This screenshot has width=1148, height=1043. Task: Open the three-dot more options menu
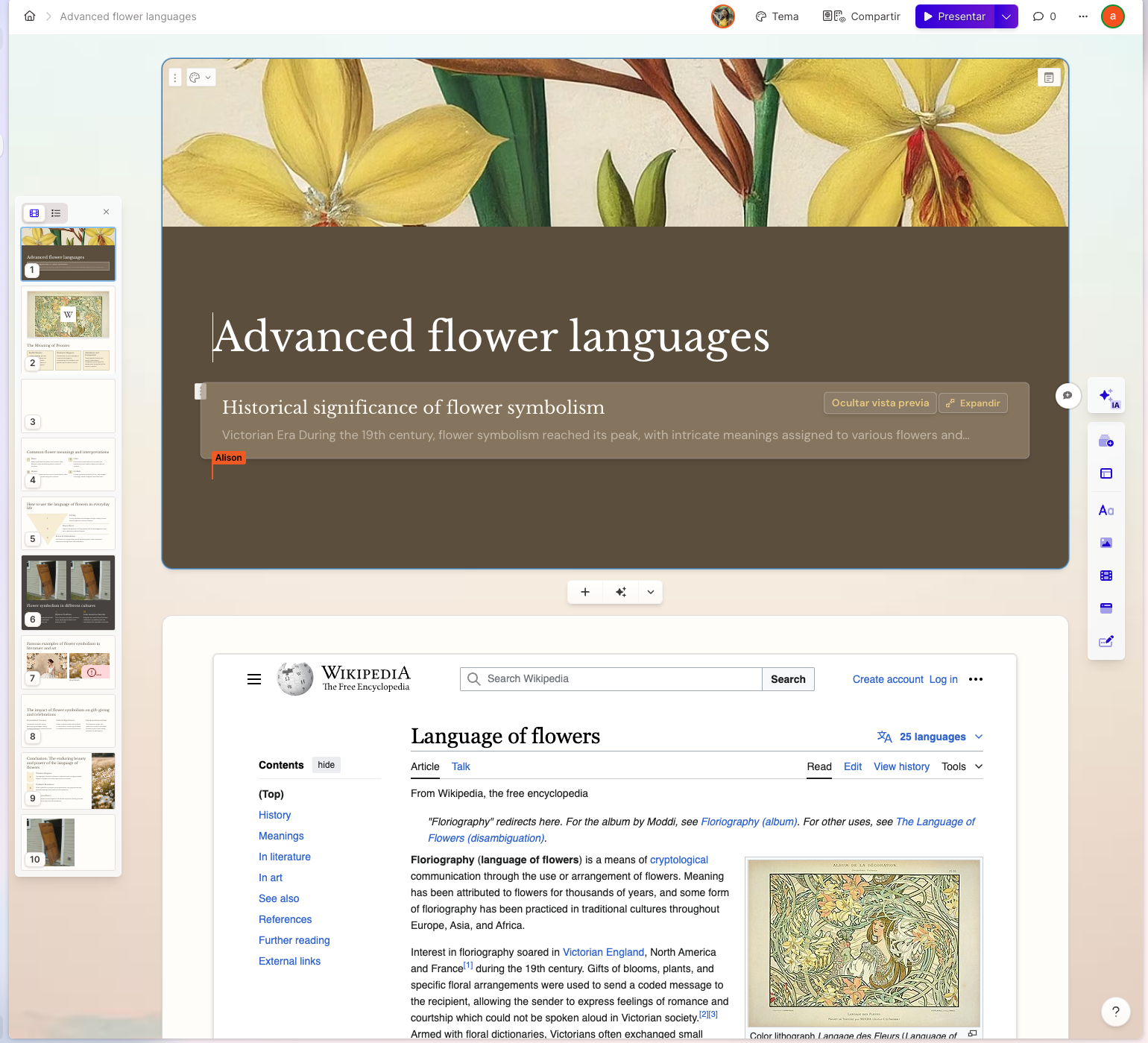coord(1083,16)
